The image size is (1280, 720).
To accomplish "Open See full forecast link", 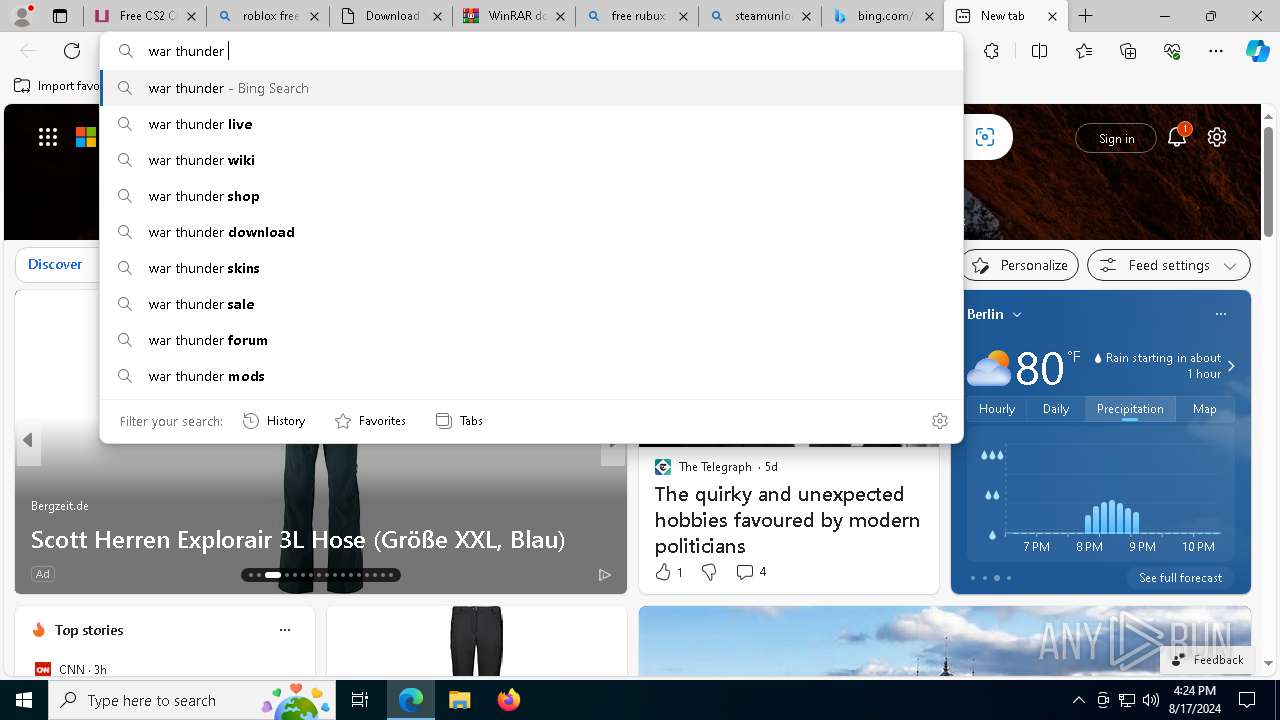I will tap(1180, 578).
